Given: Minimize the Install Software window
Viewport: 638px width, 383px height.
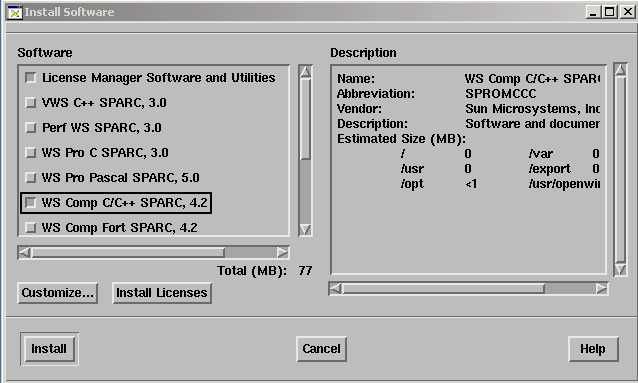Looking at the screenshot, I should [593, 12].
